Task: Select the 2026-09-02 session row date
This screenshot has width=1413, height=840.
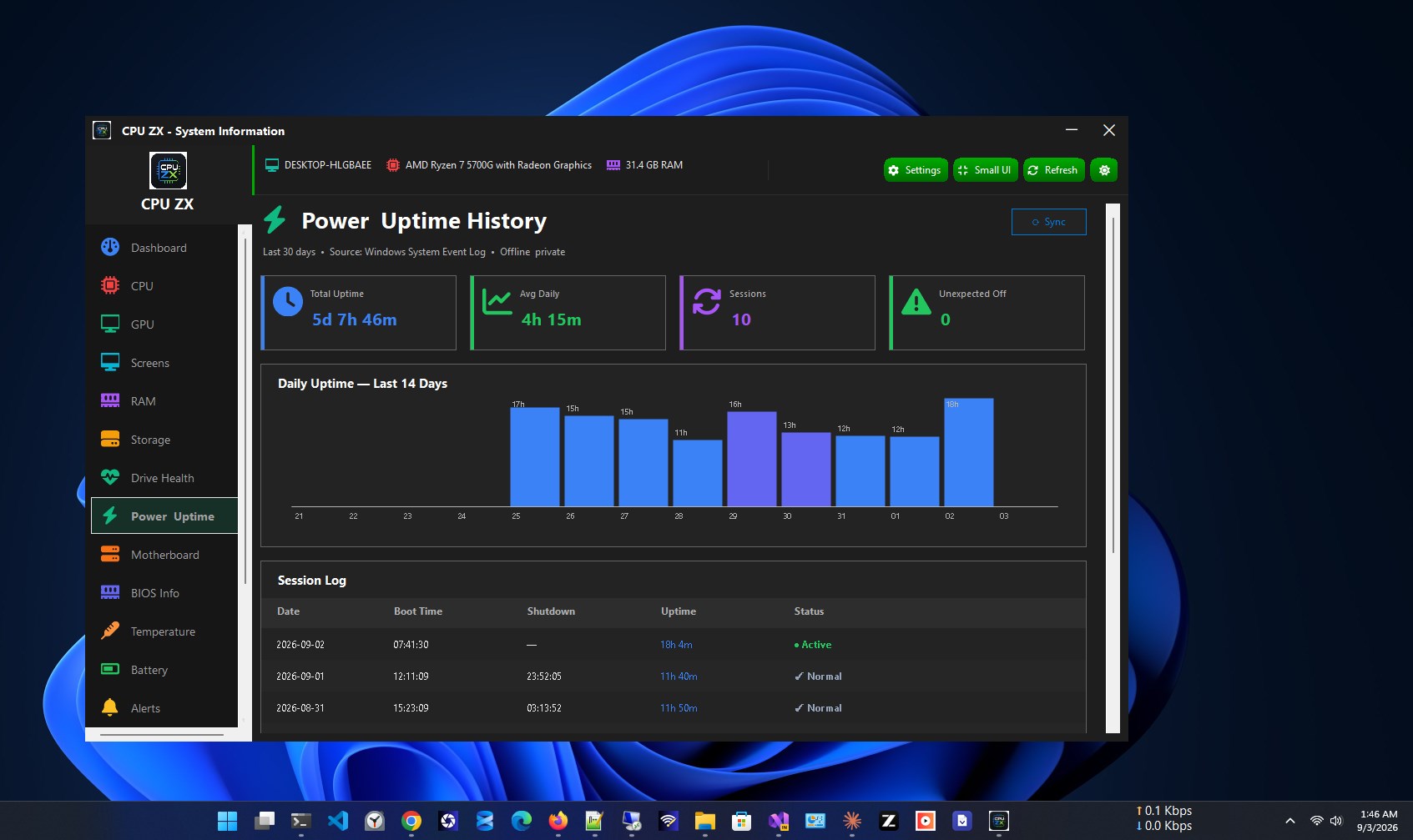Action: pyautogui.click(x=300, y=645)
